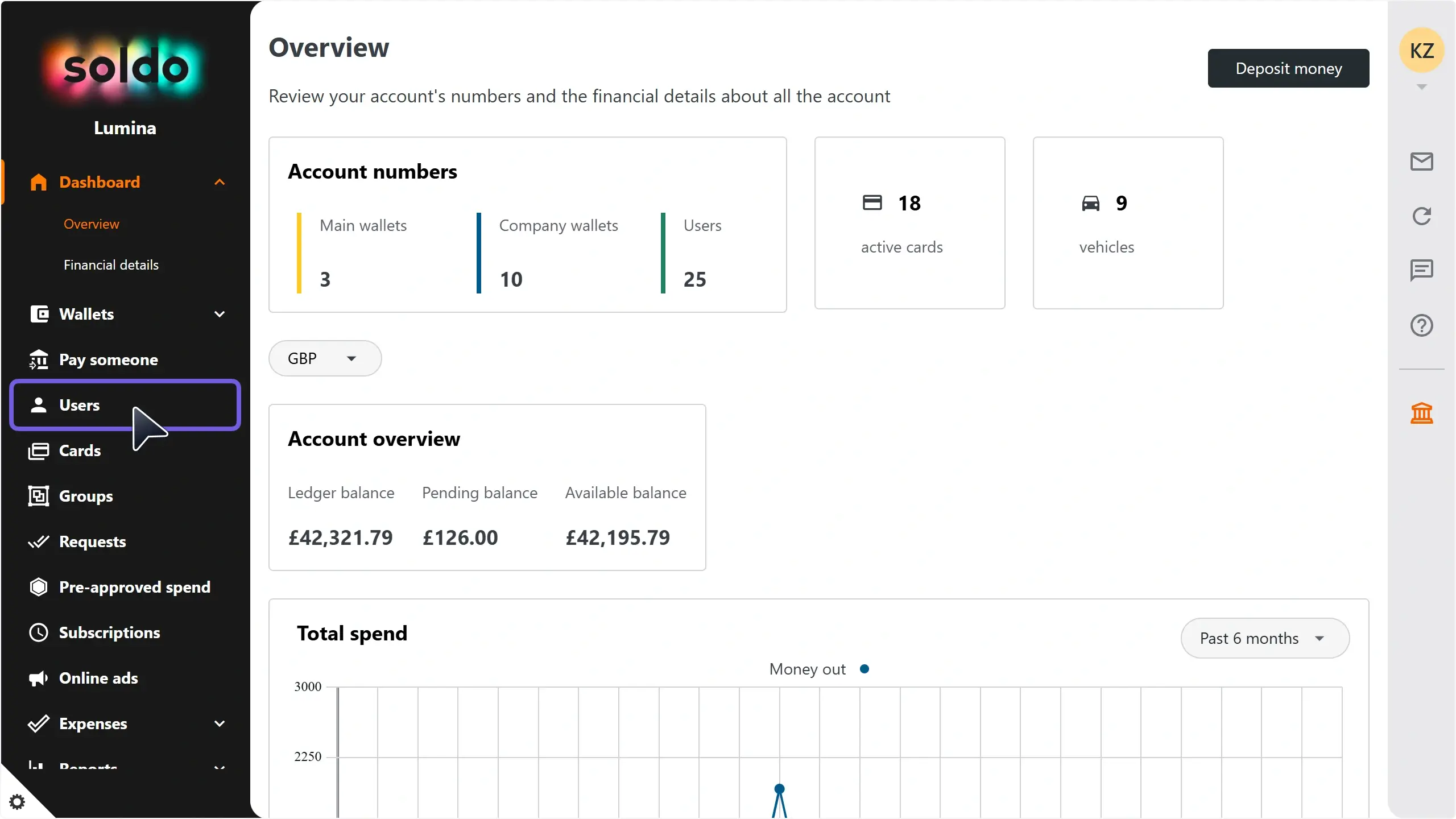Open the chat messages icon
This screenshot has height=819, width=1456.
click(1421, 270)
